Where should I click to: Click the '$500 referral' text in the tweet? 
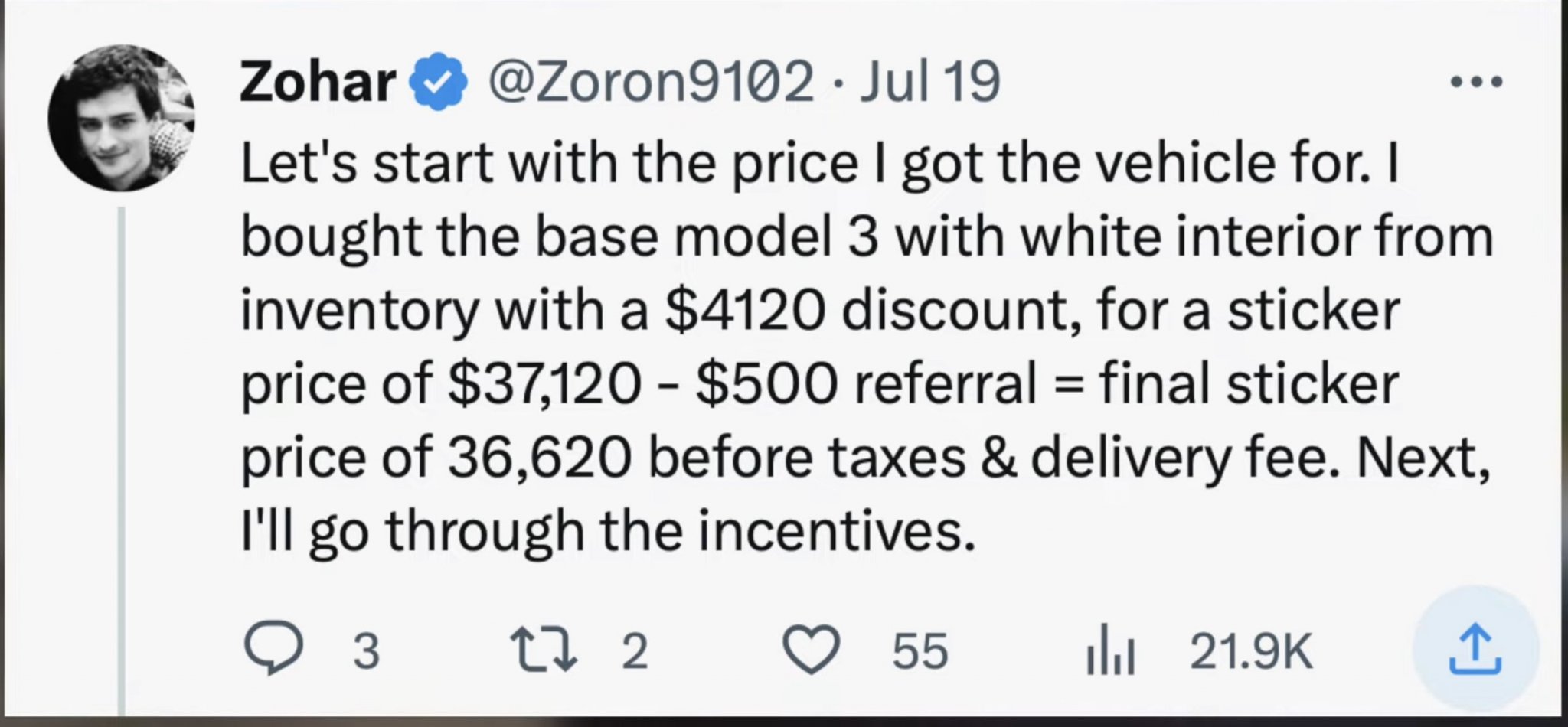pos(867,384)
